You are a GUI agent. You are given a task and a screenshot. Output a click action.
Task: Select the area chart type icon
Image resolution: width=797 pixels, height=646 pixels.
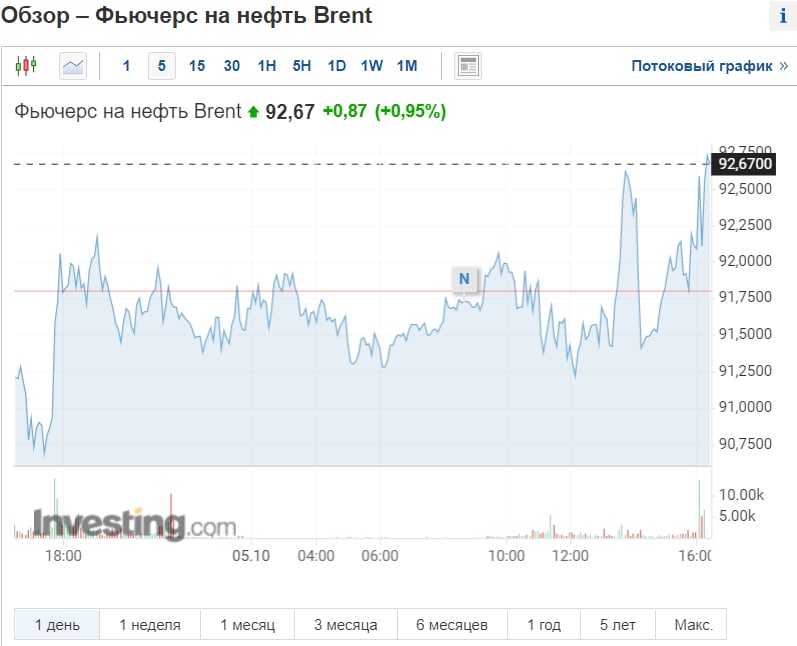[x=73, y=66]
